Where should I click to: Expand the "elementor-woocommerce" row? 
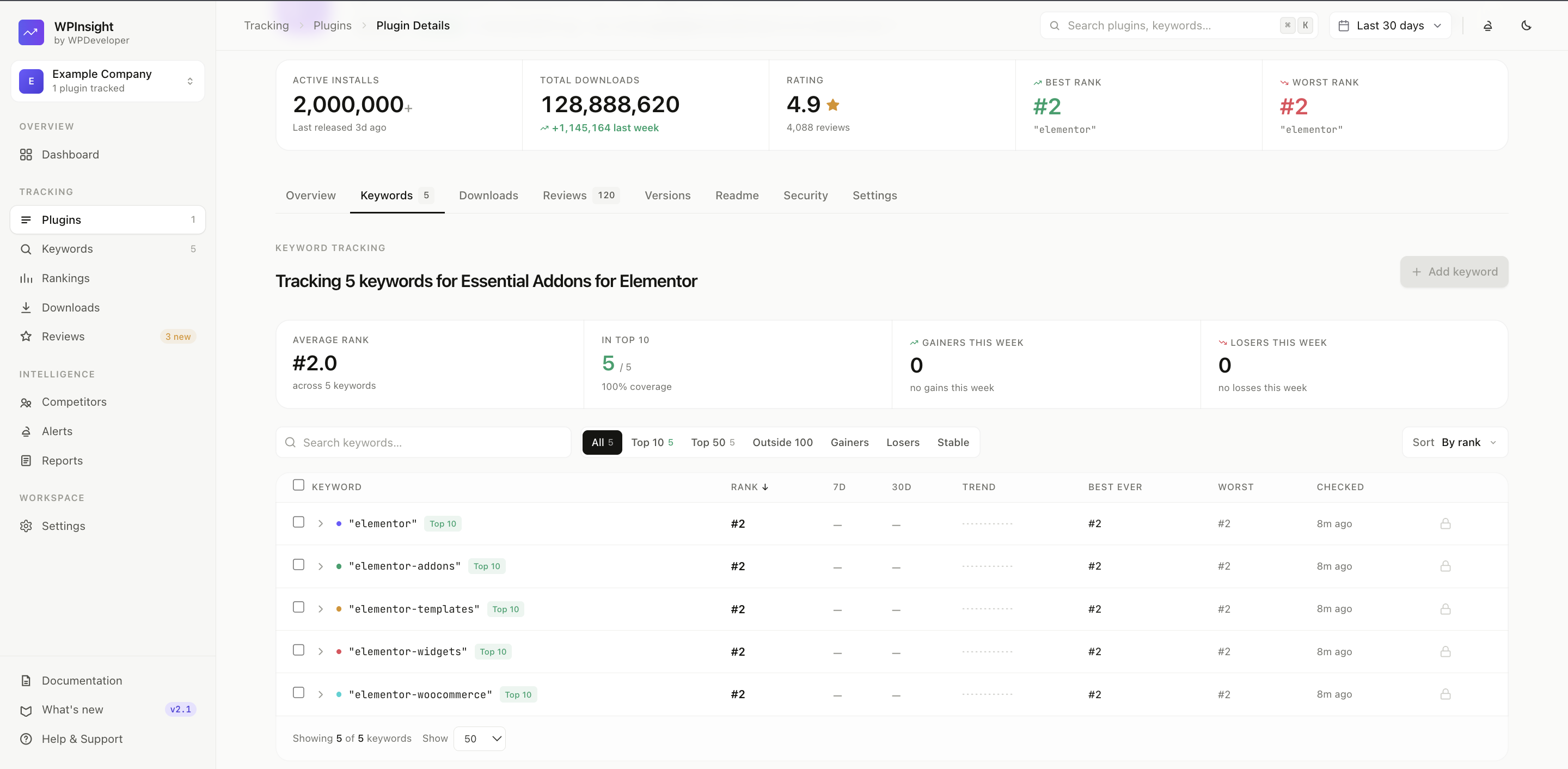pyautogui.click(x=320, y=694)
